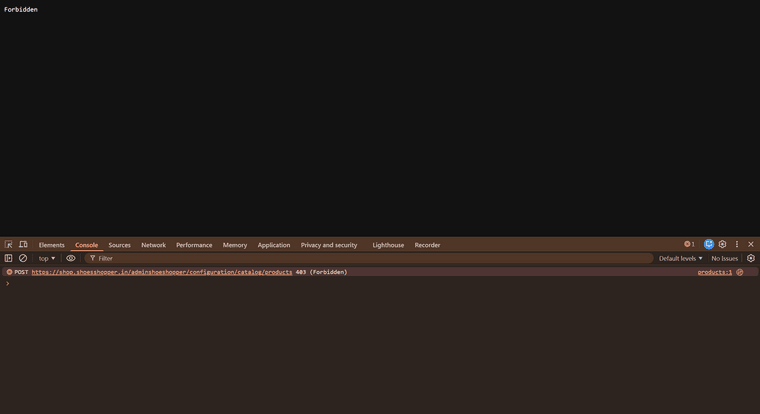Click the products:1 source link
This screenshot has height=414, width=760.
(714, 272)
